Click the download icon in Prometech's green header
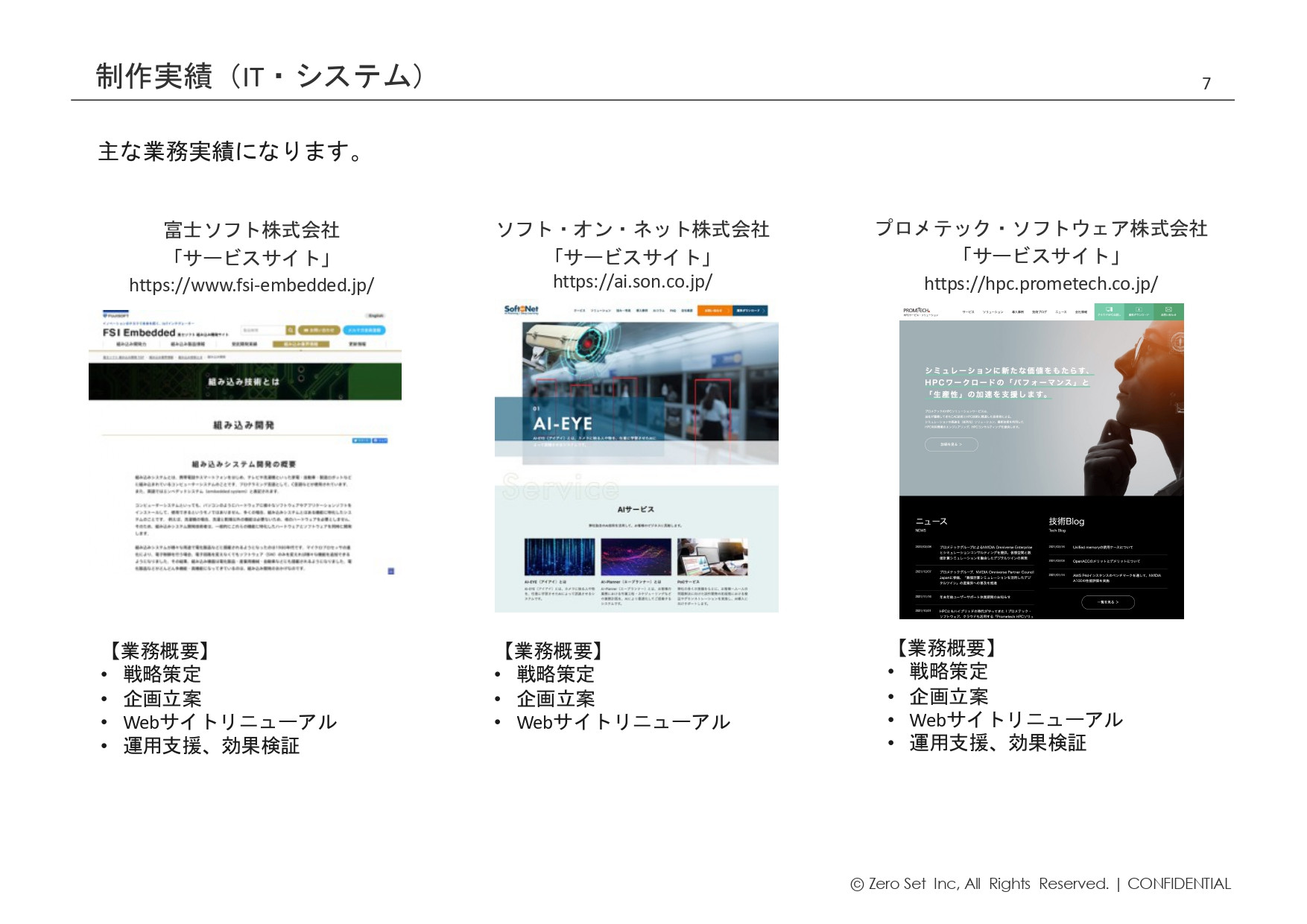The height and width of the screenshot is (924, 1307). 1139,310
